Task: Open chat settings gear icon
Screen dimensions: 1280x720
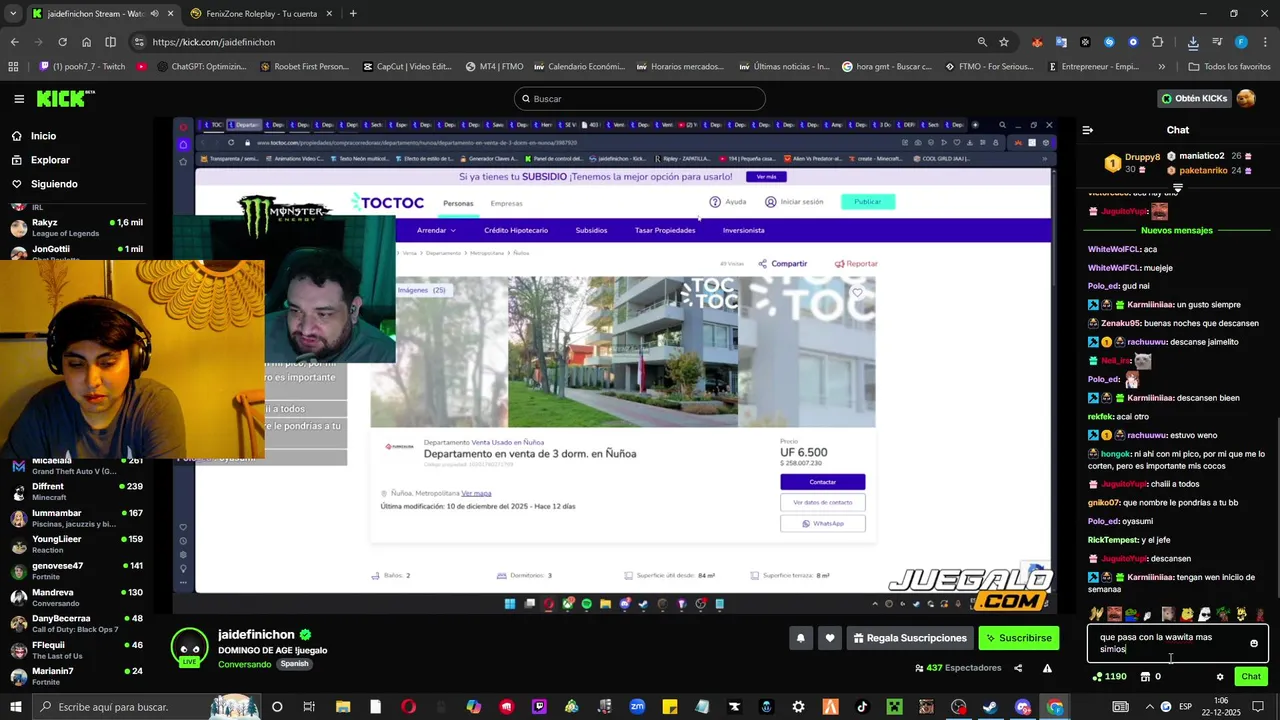Action: coord(1220,677)
